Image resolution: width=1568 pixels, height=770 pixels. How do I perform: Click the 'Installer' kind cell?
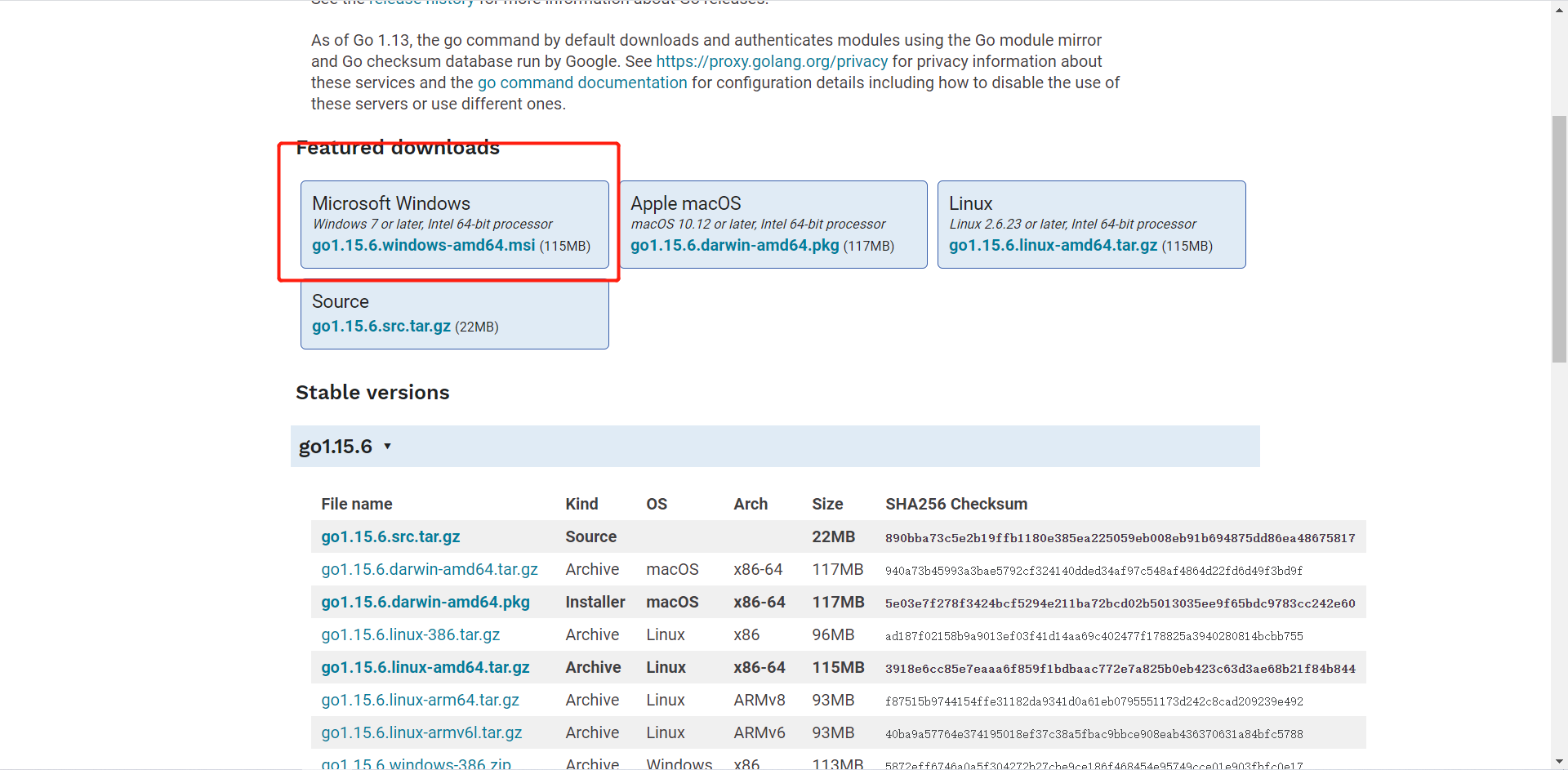(x=595, y=602)
